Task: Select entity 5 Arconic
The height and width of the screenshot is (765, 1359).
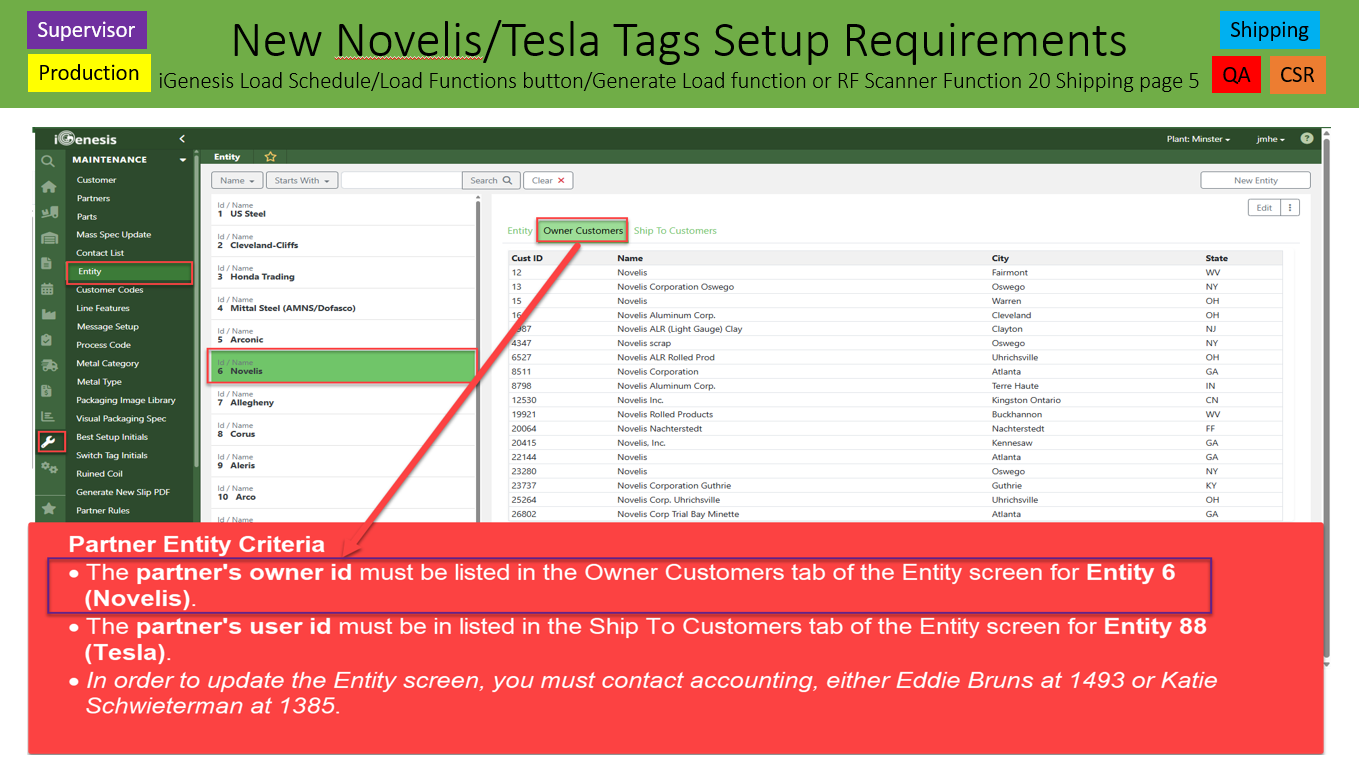Action: (x=343, y=336)
